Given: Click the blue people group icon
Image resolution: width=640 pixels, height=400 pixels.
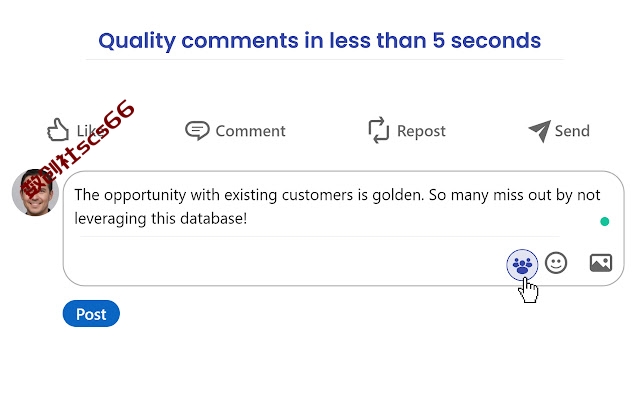Looking at the screenshot, I should pos(522,264).
